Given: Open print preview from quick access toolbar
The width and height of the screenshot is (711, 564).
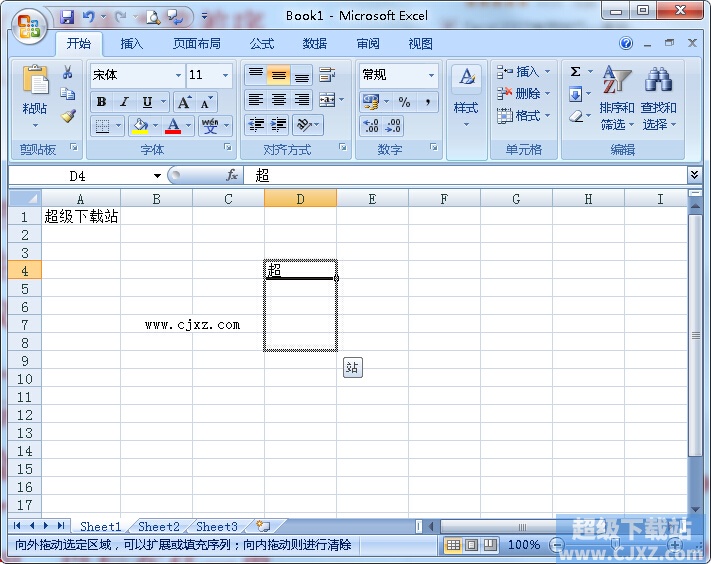Looking at the screenshot, I should click(153, 17).
